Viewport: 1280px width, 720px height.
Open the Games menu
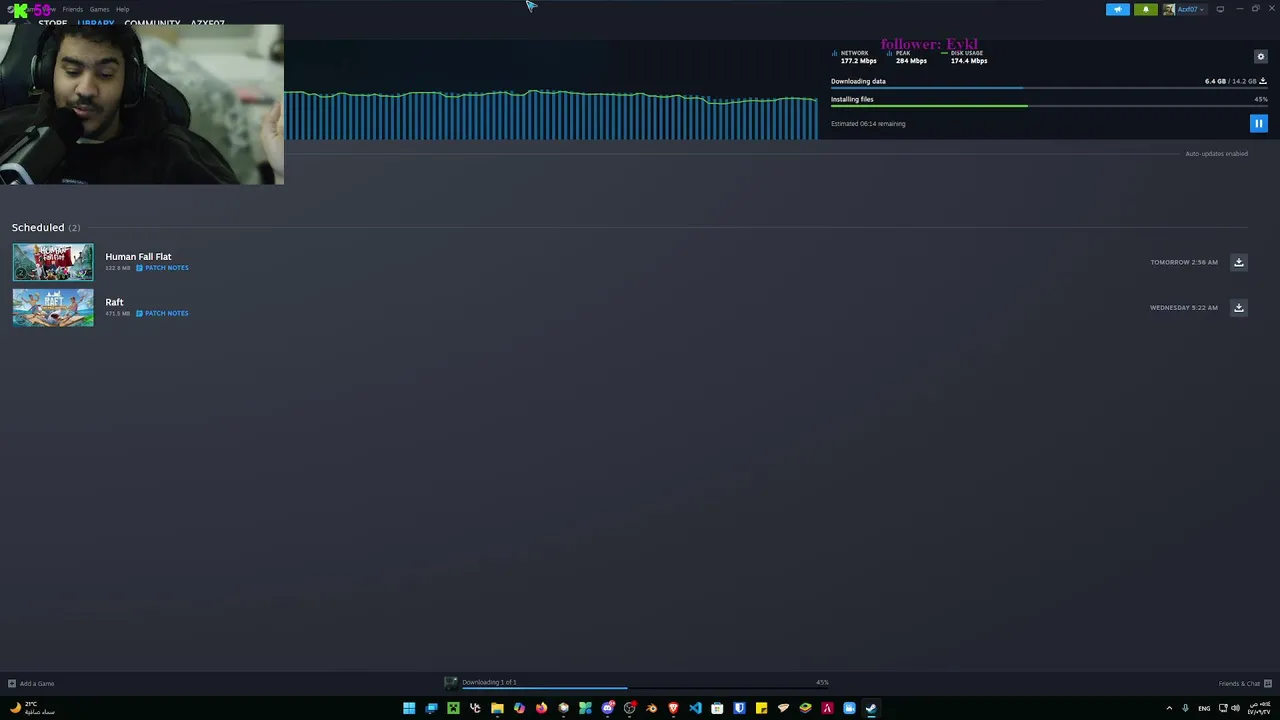[x=99, y=9]
